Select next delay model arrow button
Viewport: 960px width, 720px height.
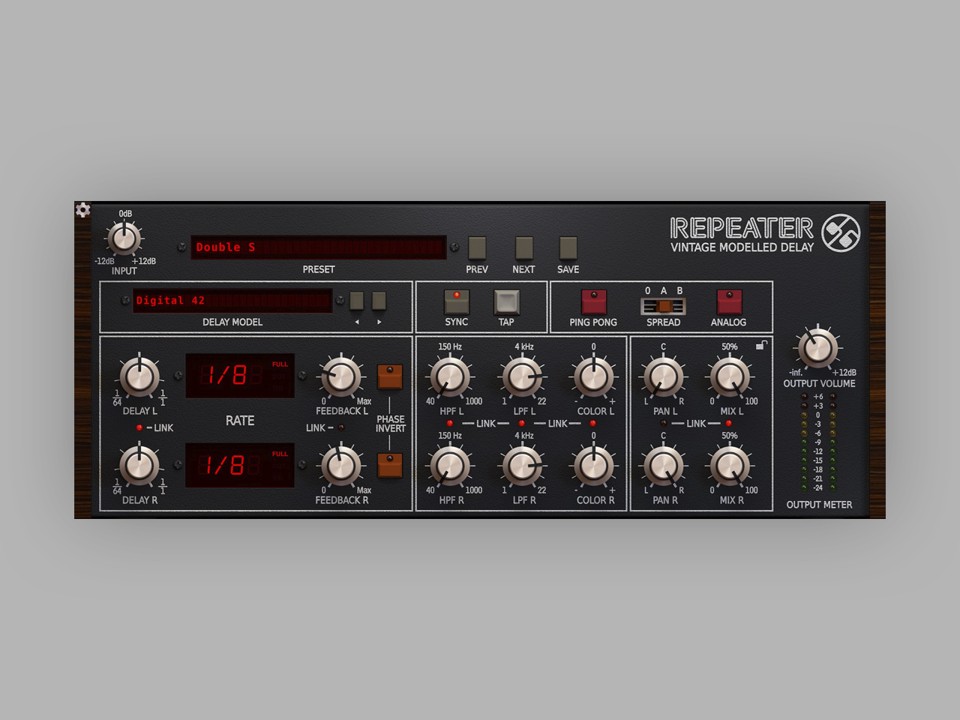click(379, 301)
